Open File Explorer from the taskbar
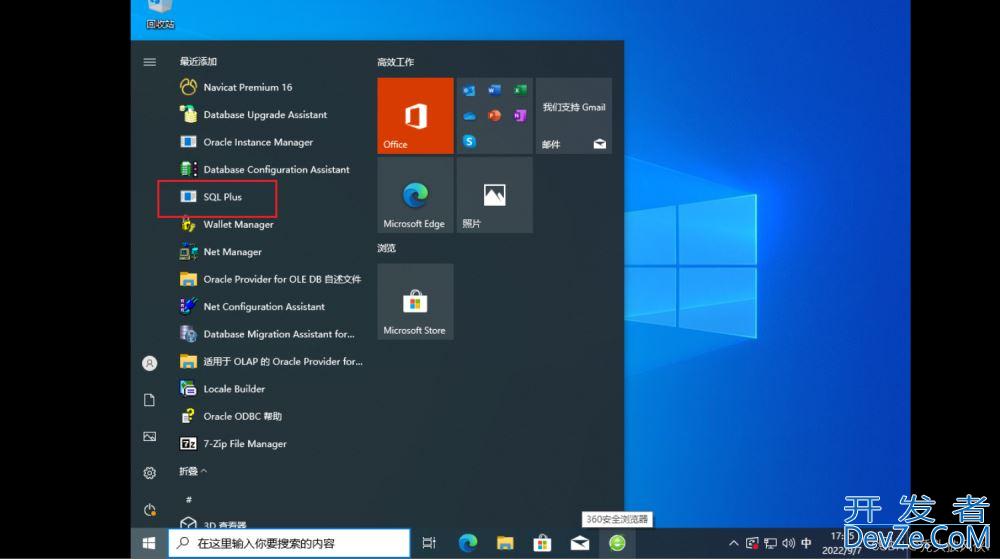 coord(505,543)
